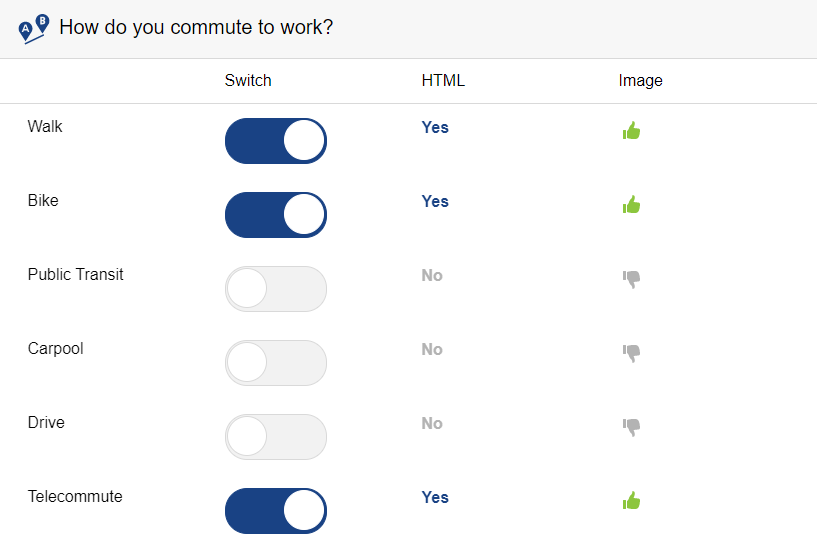This screenshot has width=817, height=547.
Task: Click the No text for Public Transit
Action: point(432,276)
